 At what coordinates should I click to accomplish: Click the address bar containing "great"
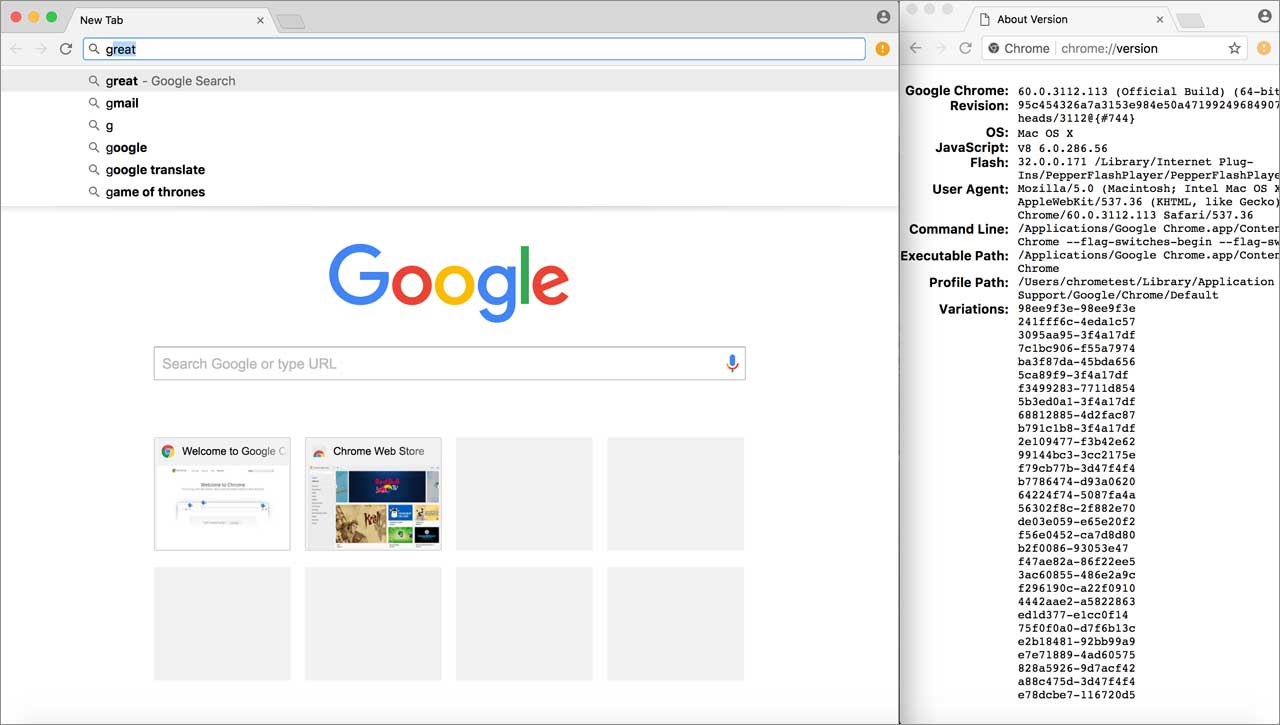(474, 49)
